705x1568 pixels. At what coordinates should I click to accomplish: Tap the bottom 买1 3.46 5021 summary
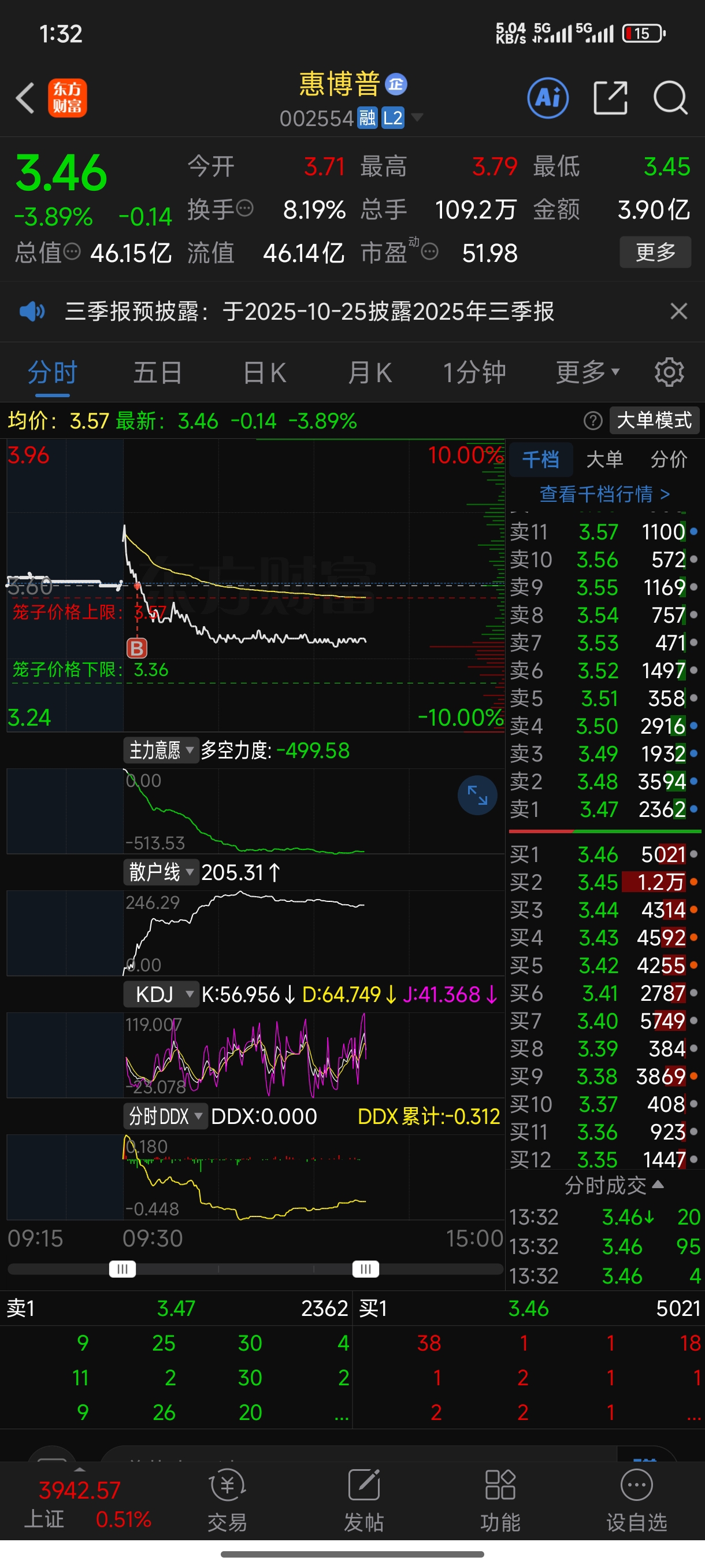click(x=529, y=1309)
